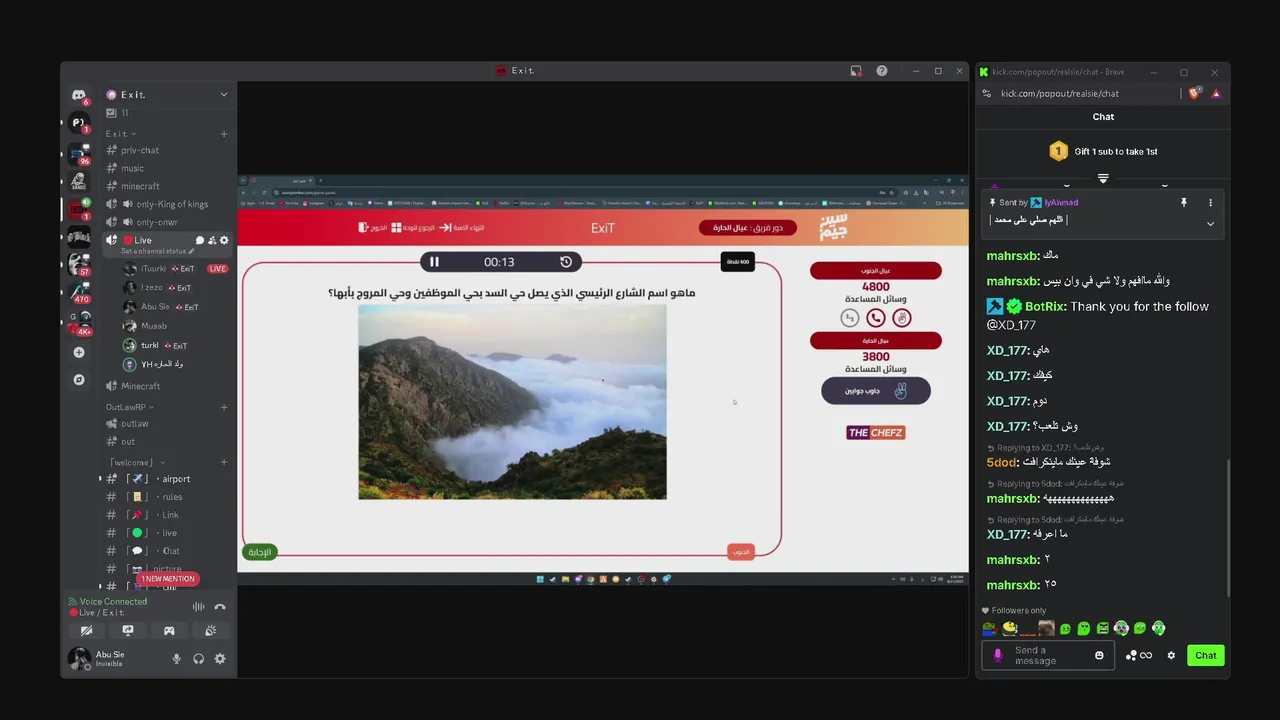Screen dimensions: 1280x720
Task: Disconnect from voice with hang-up icon
Action: tap(220, 607)
